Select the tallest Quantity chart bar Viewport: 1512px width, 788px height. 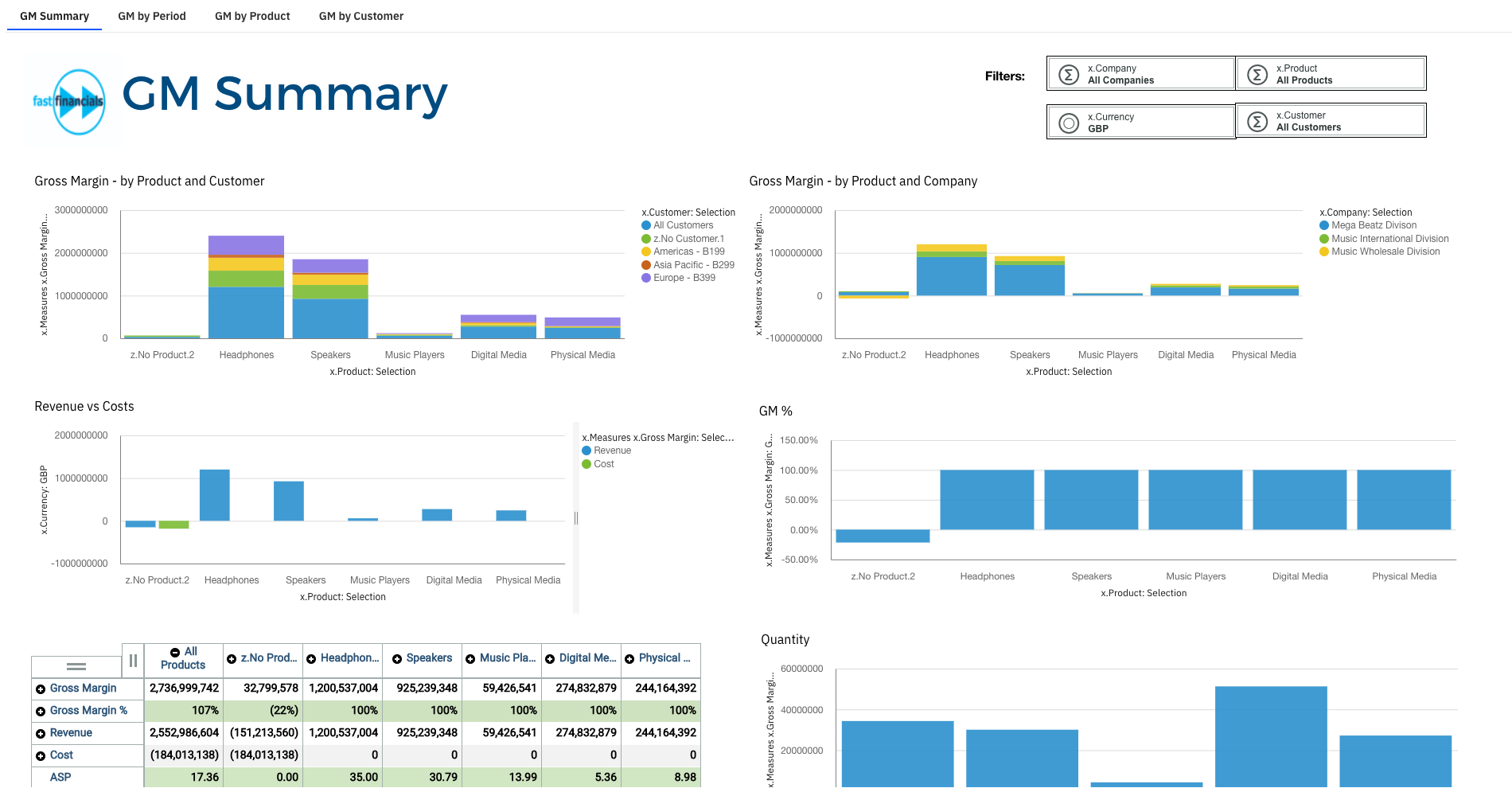(x=1271, y=736)
